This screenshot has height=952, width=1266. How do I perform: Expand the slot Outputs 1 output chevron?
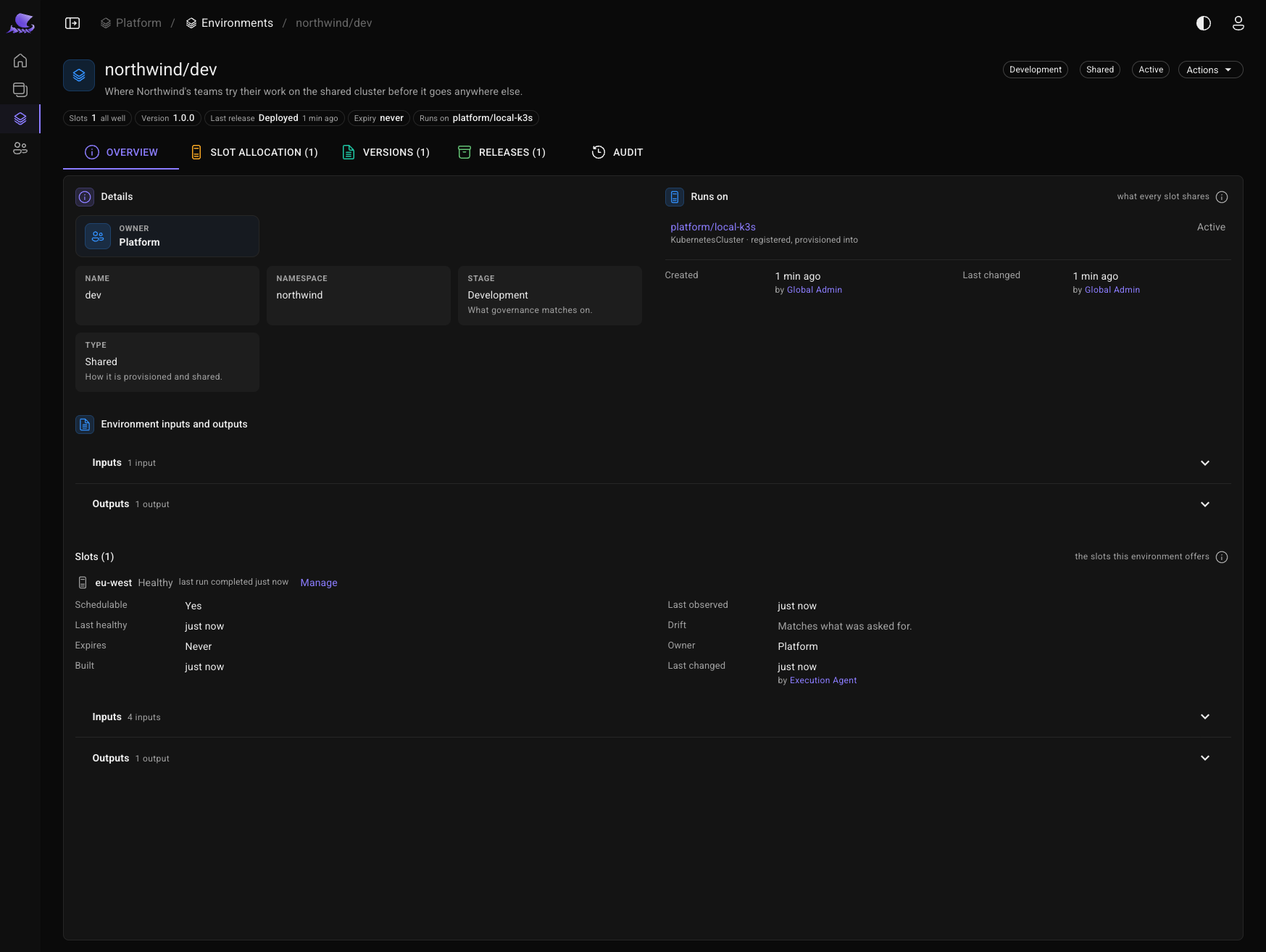(1205, 759)
